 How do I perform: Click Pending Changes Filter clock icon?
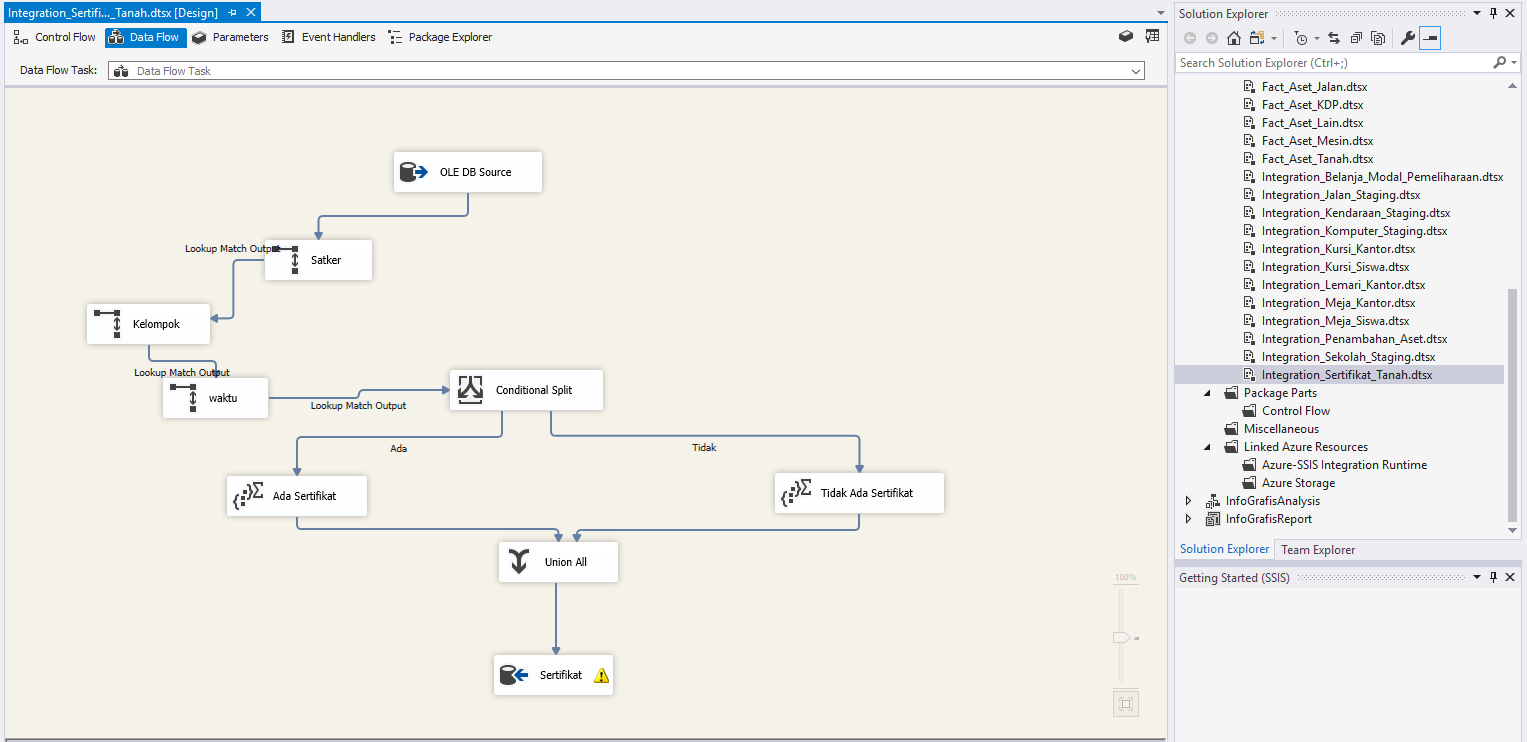click(1301, 38)
